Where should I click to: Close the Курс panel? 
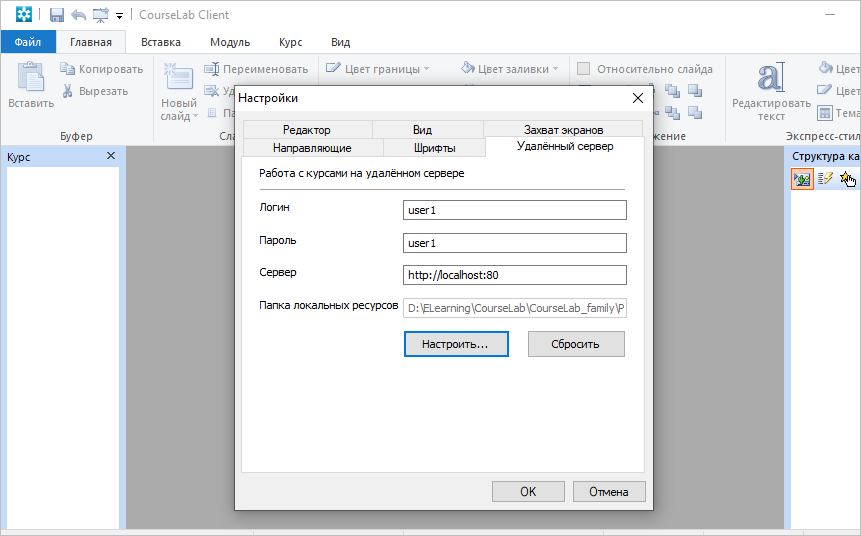(111, 156)
